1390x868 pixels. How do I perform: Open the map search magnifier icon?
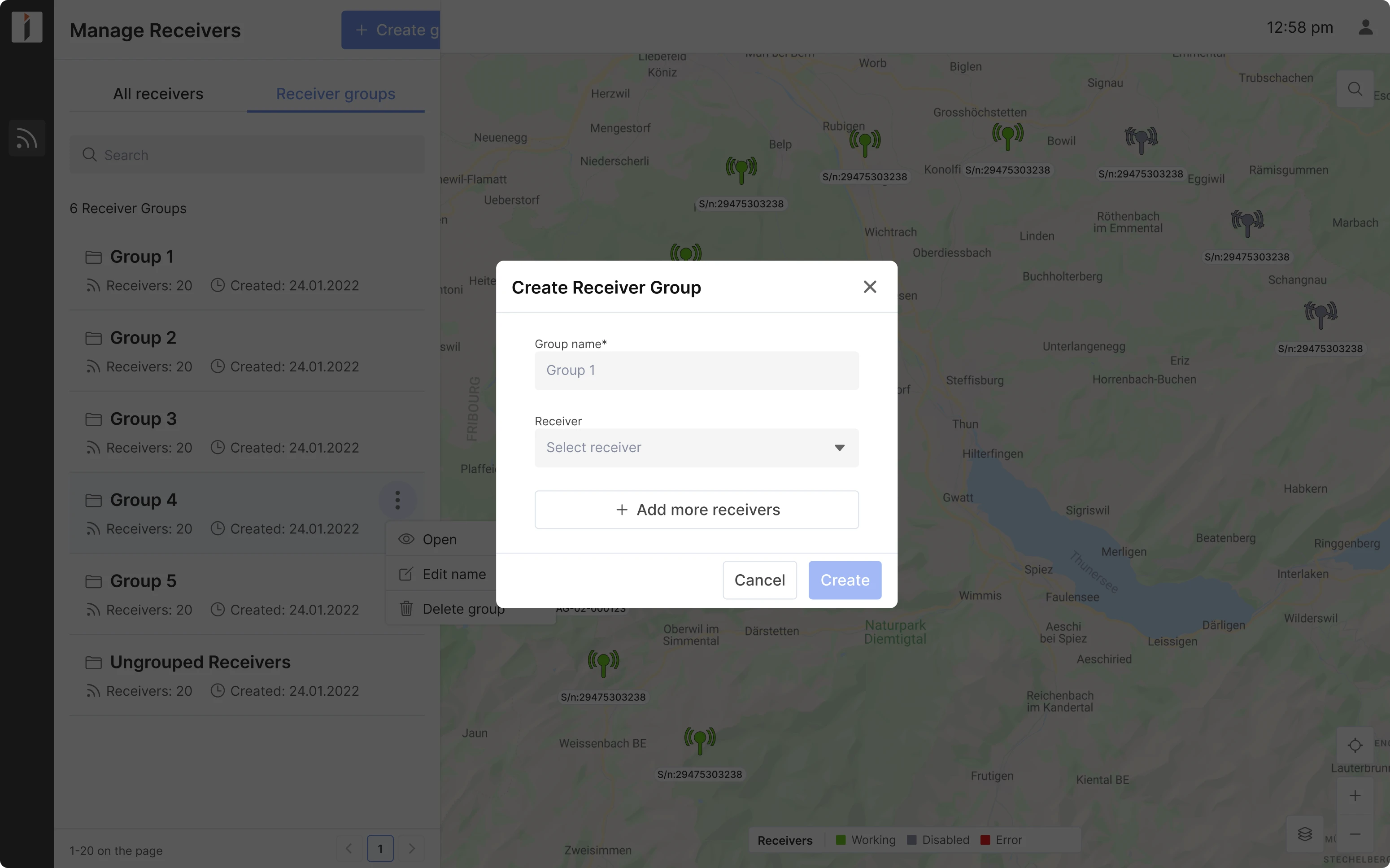pyautogui.click(x=1355, y=88)
